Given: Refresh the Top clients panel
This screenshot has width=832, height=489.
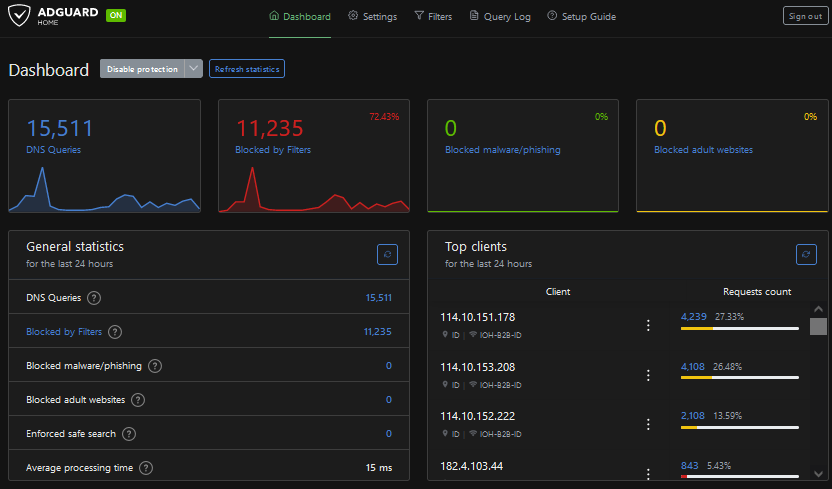Looking at the screenshot, I should 806,255.
